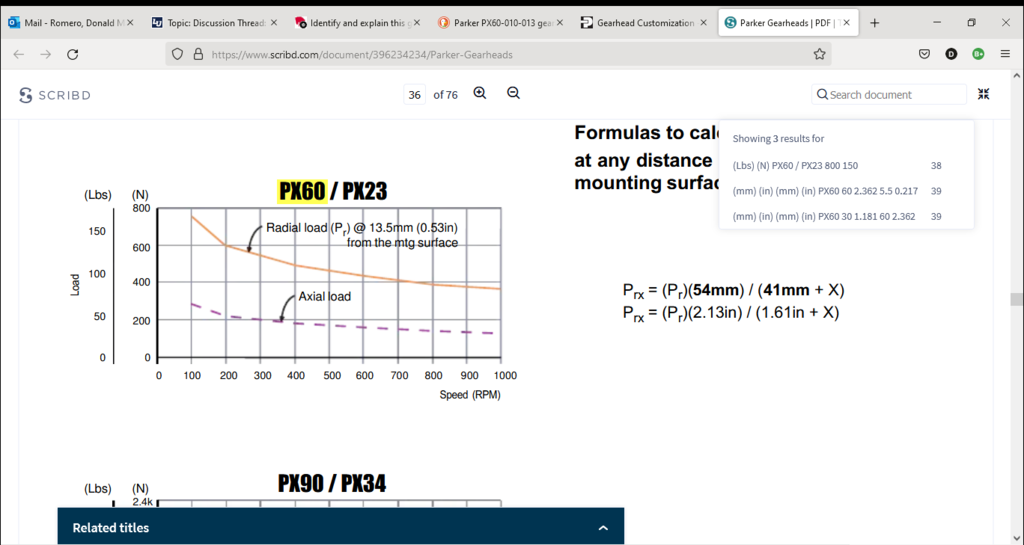The width and height of the screenshot is (1024, 545).
Task: Go back using the browser back arrow
Action: tap(19, 54)
